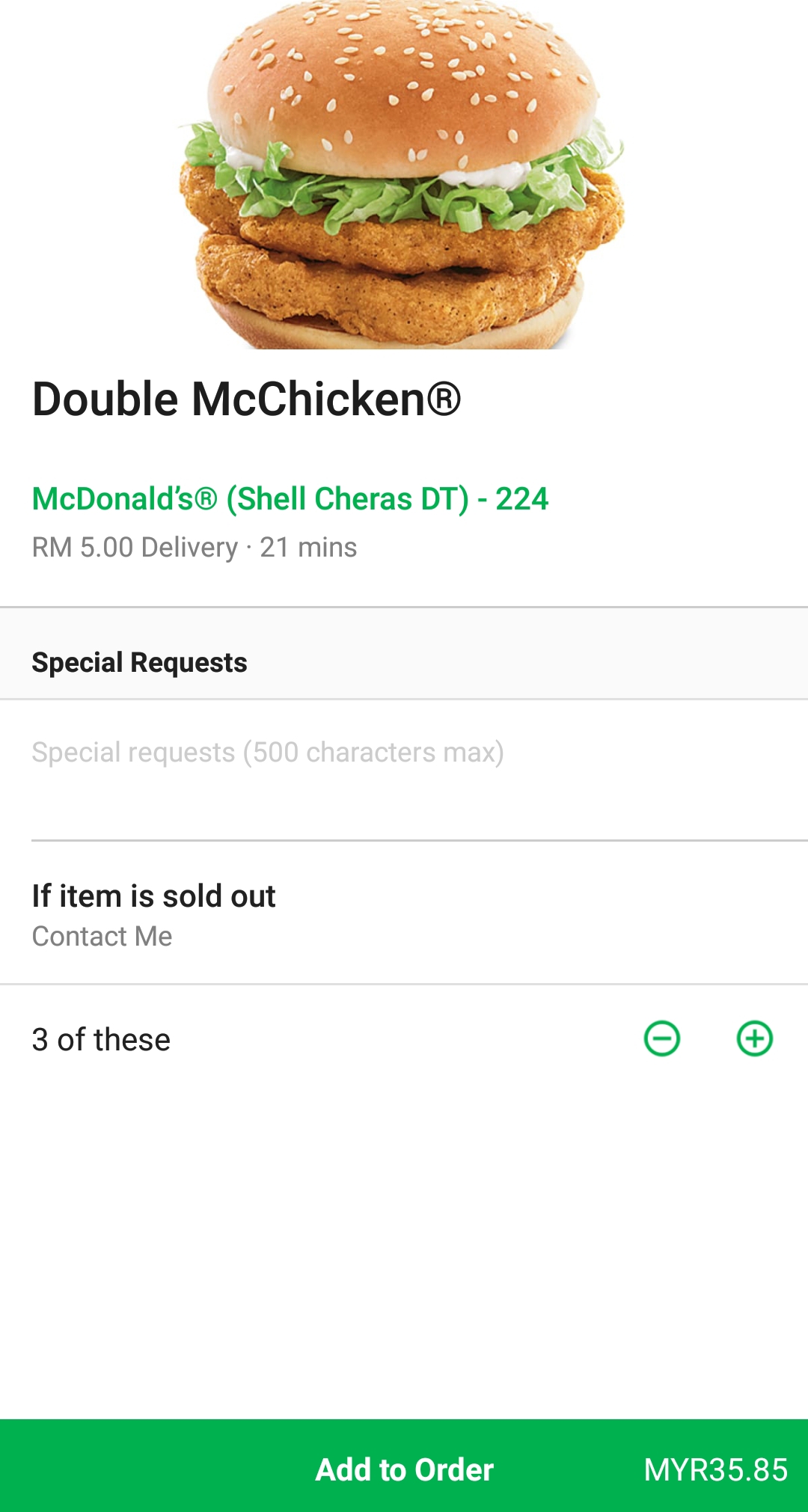This screenshot has width=808, height=1512.
Task: Select the 'Special Requests' section header
Action: (x=139, y=663)
